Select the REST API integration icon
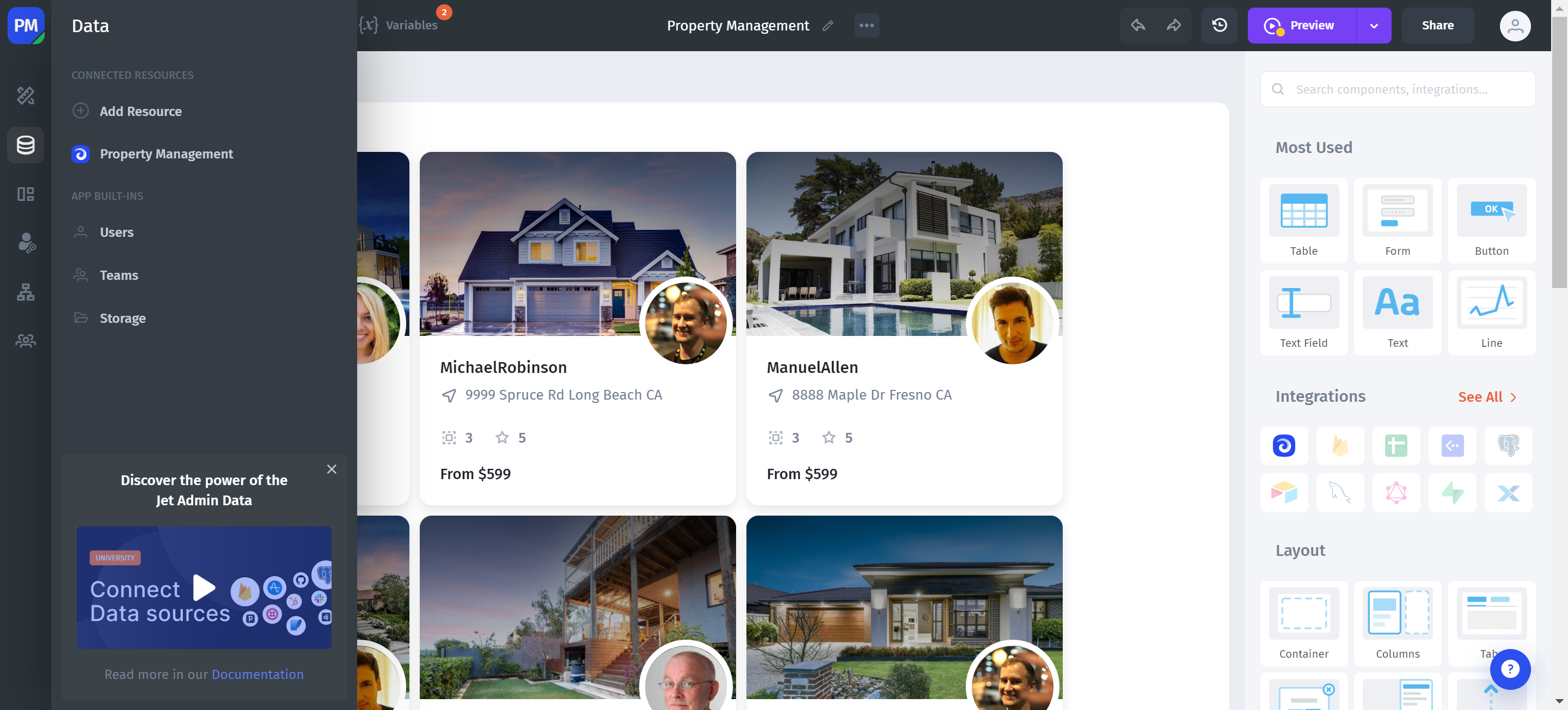 coord(1453,446)
